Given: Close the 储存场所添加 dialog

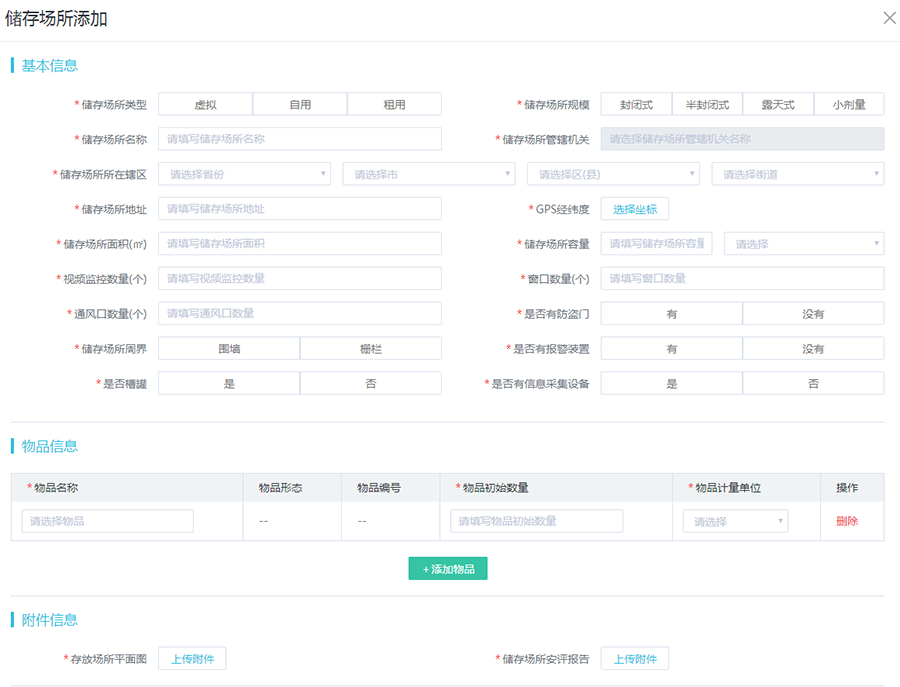Looking at the screenshot, I should (x=889, y=19).
